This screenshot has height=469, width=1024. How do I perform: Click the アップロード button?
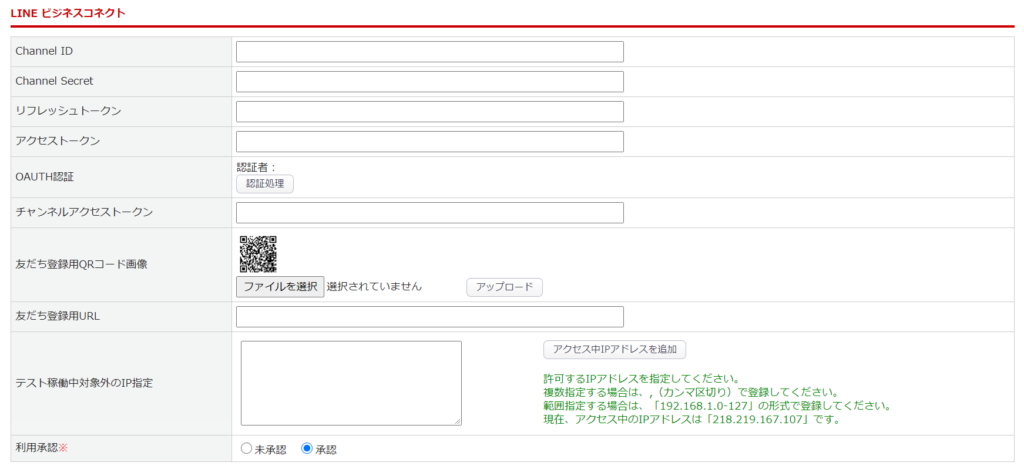[504, 287]
